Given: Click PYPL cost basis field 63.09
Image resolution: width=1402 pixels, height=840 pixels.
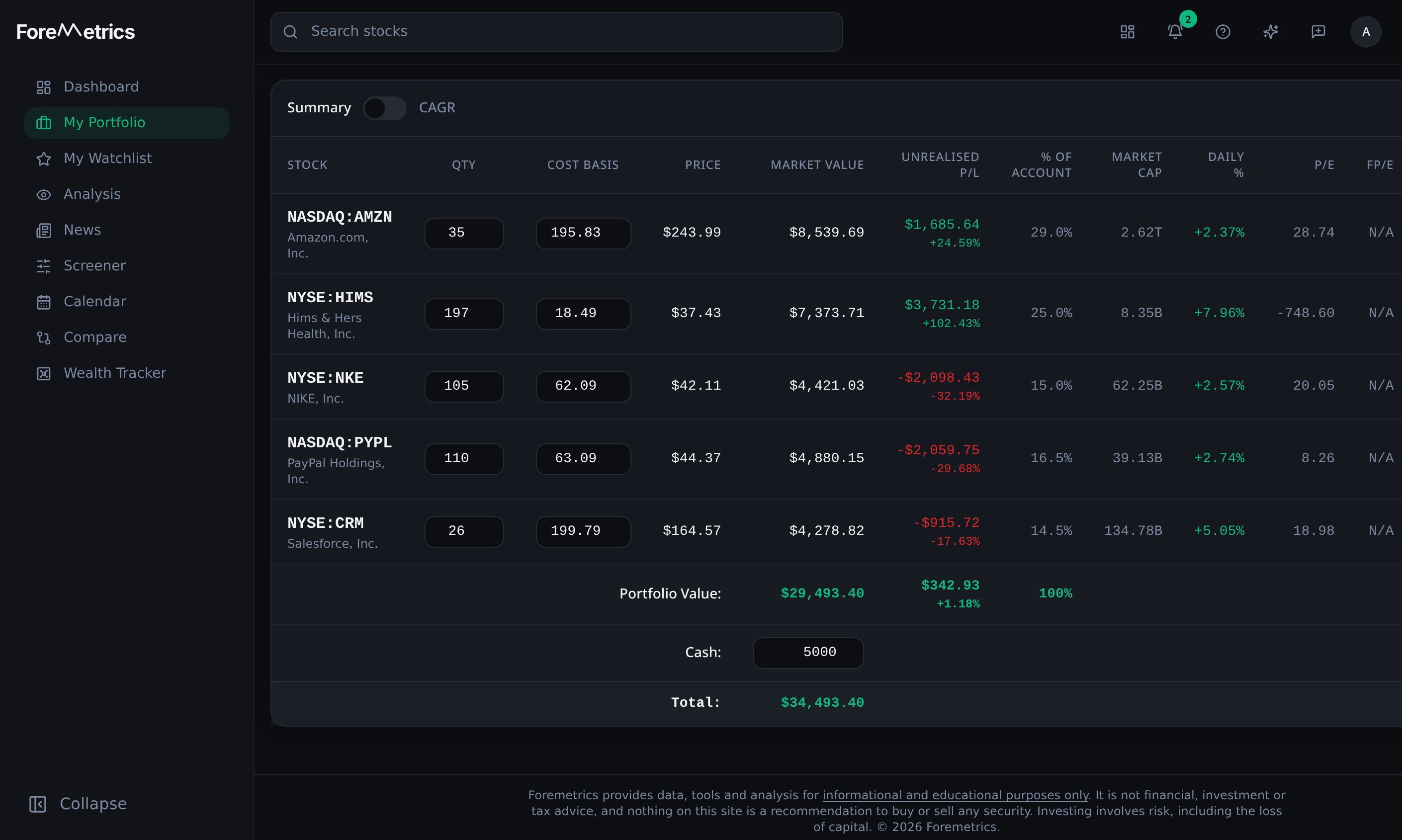Looking at the screenshot, I should pyautogui.click(x=583, y=458).
